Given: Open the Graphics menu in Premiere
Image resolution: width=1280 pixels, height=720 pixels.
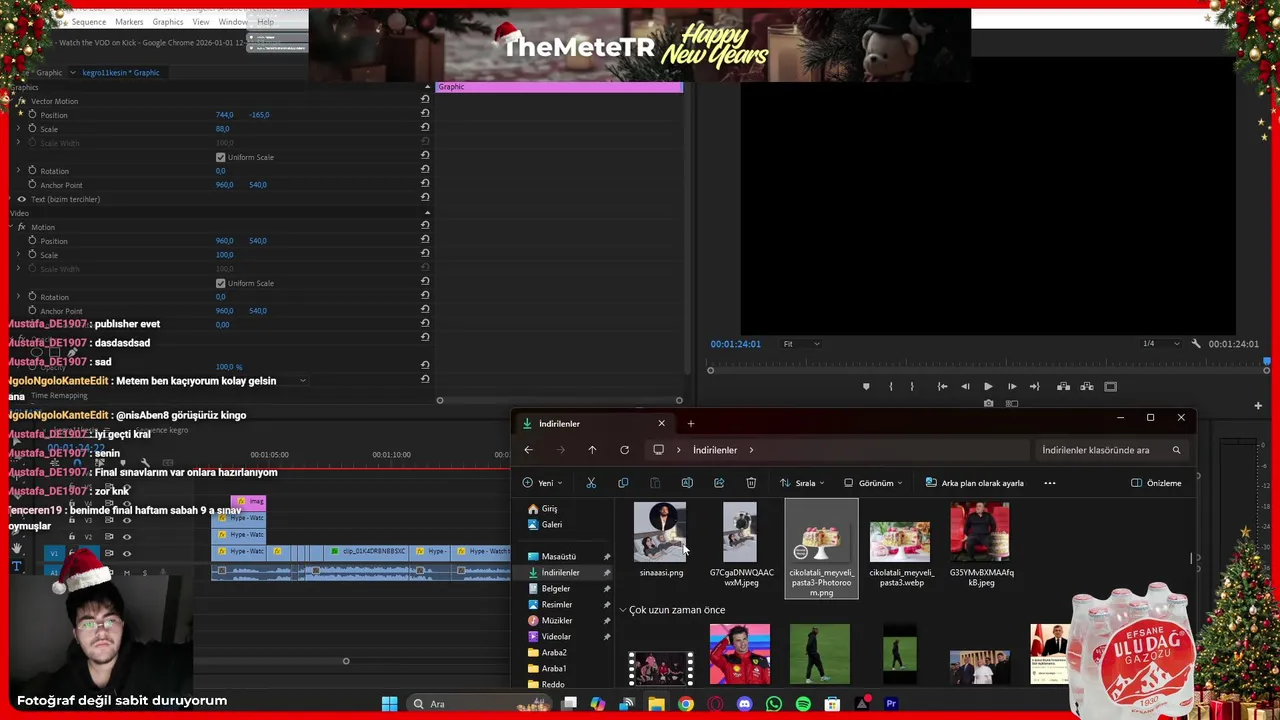Looking at the screenshot, I should (168, 22).
